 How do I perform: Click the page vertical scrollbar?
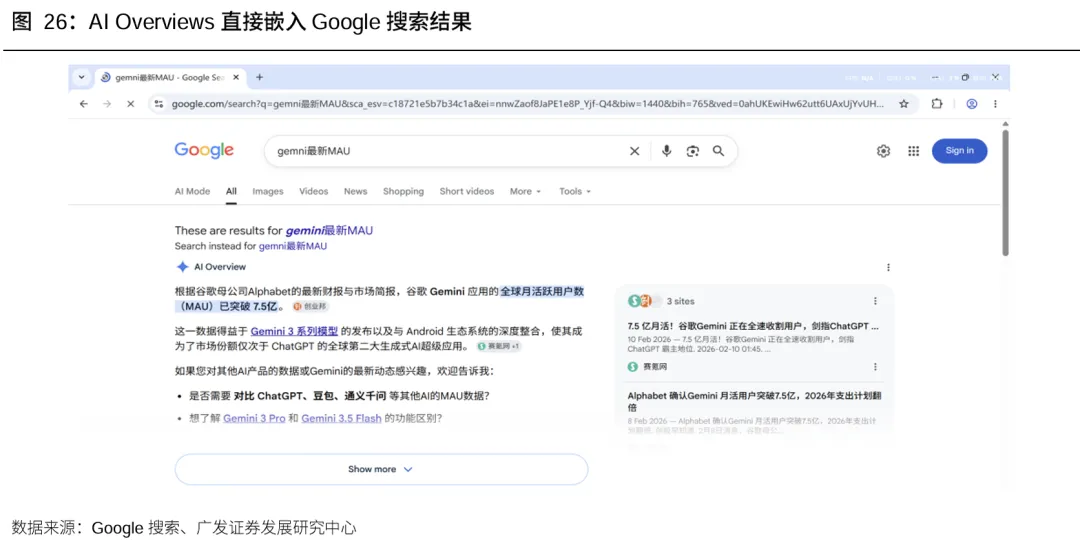1005,193
